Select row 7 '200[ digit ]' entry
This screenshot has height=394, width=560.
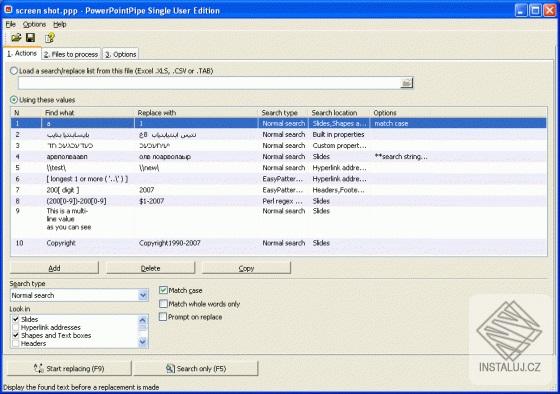(279, 190)
